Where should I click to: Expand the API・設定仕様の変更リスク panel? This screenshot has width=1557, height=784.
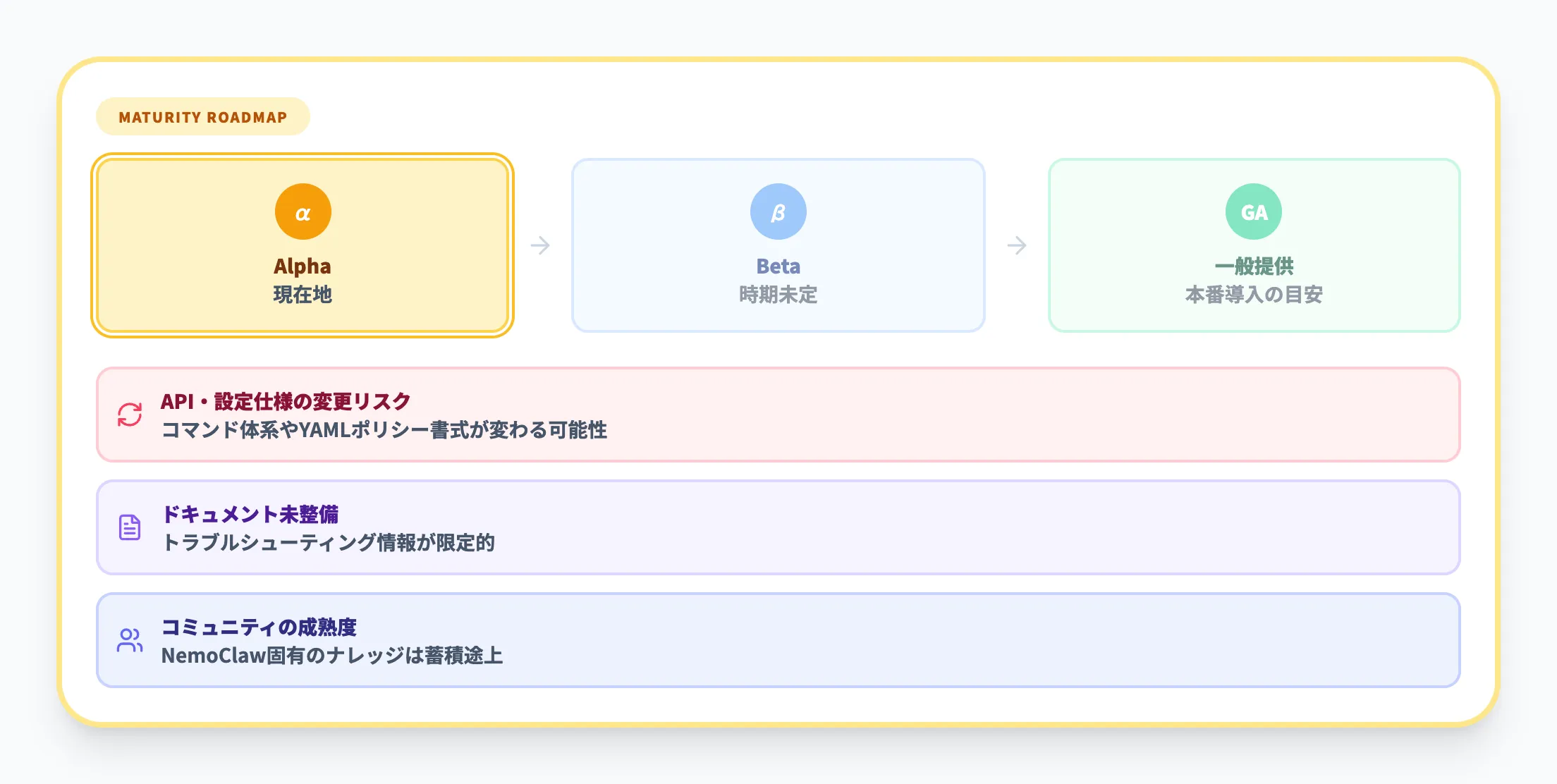776,414
